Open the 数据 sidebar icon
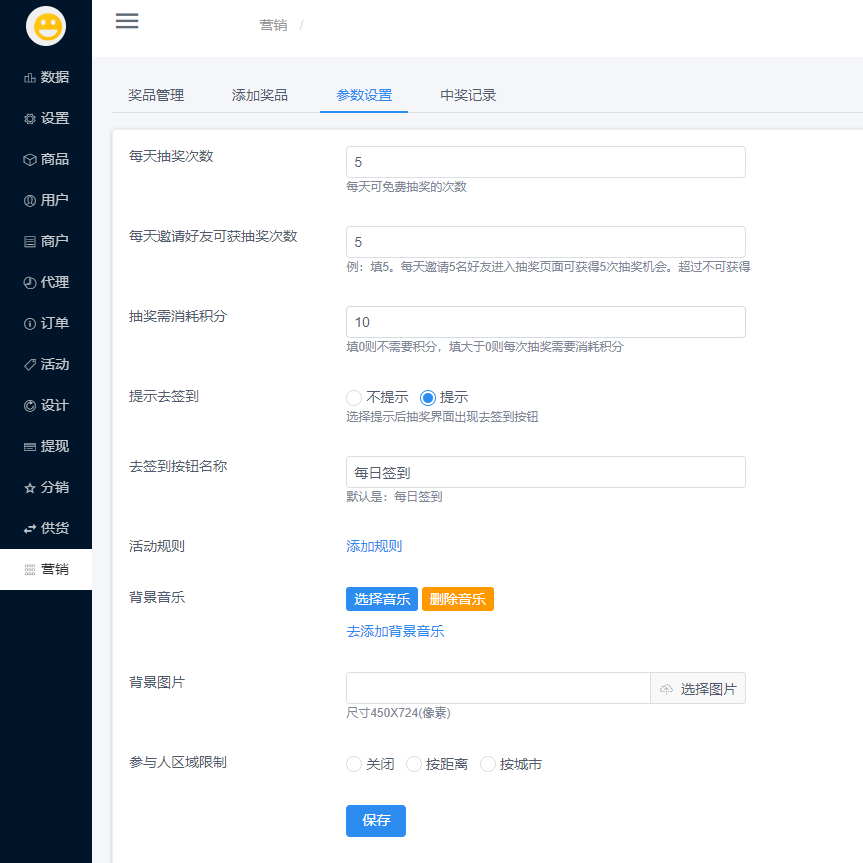This screenshot has height=863, width=863. (x=30, y=78)
